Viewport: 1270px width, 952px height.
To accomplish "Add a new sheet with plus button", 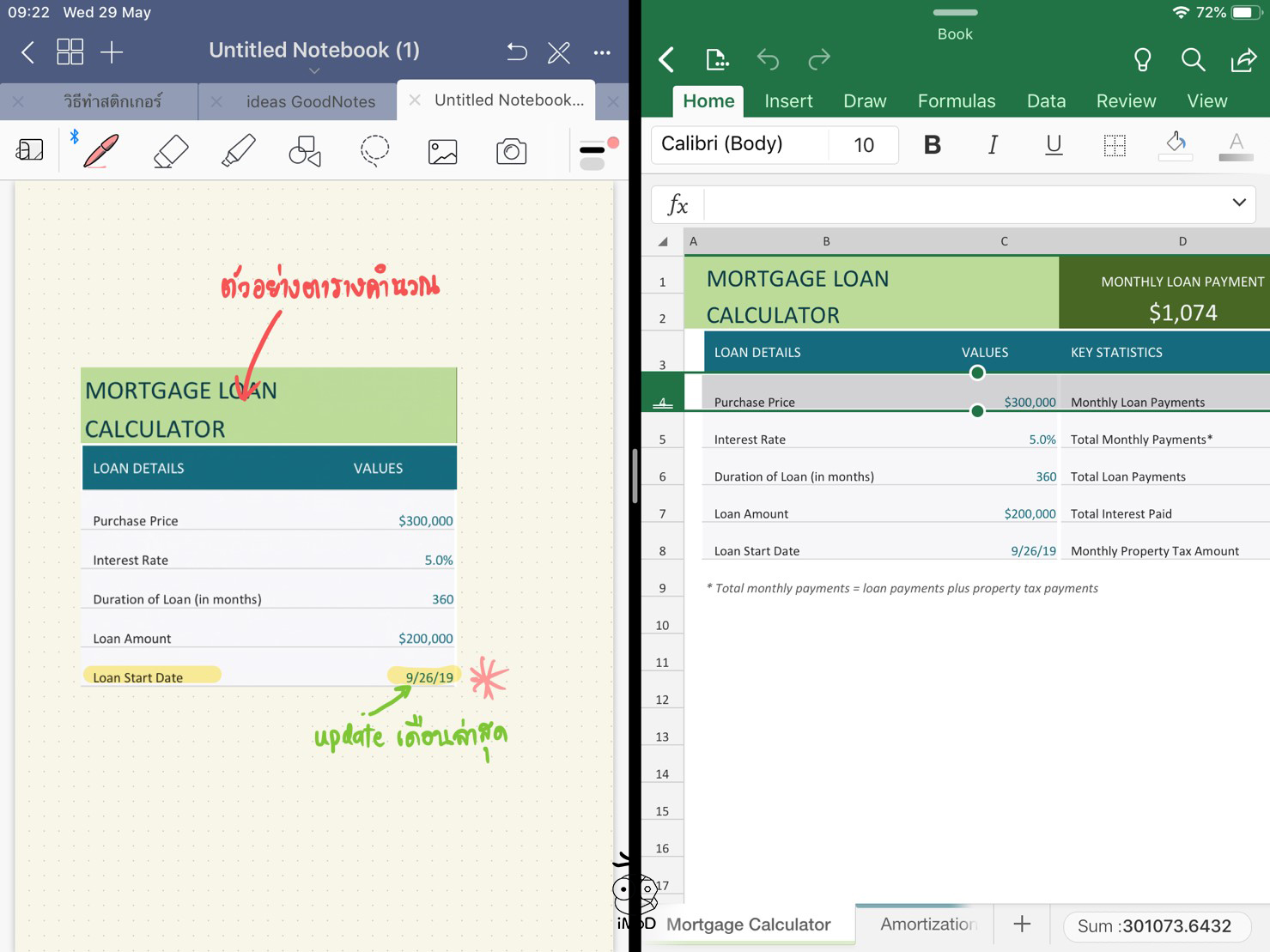I will 1022,924.
